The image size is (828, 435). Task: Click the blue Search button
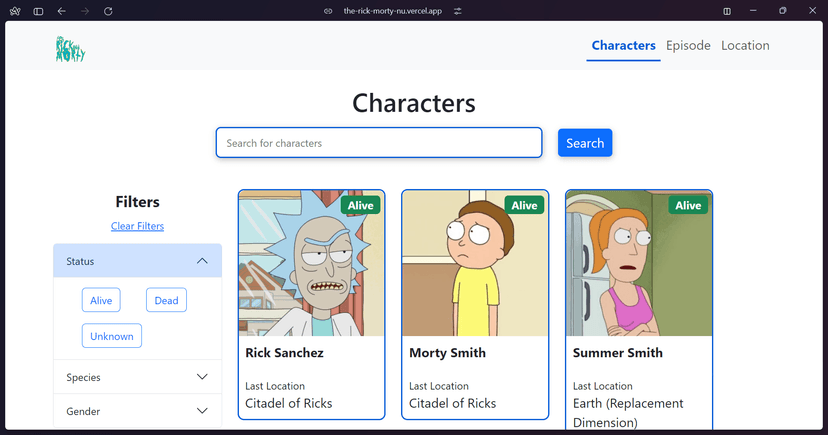[x=585, y=143]
